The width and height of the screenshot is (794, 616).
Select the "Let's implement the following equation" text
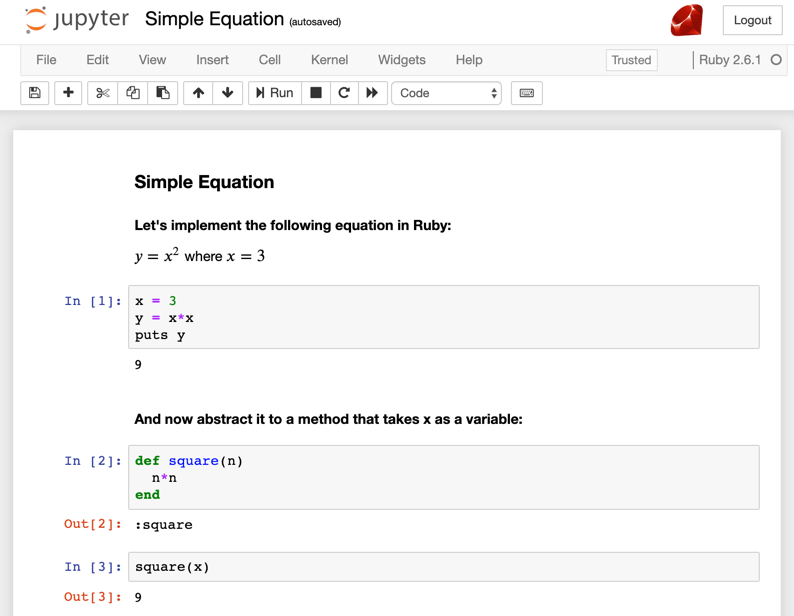(x=293, y=225)
